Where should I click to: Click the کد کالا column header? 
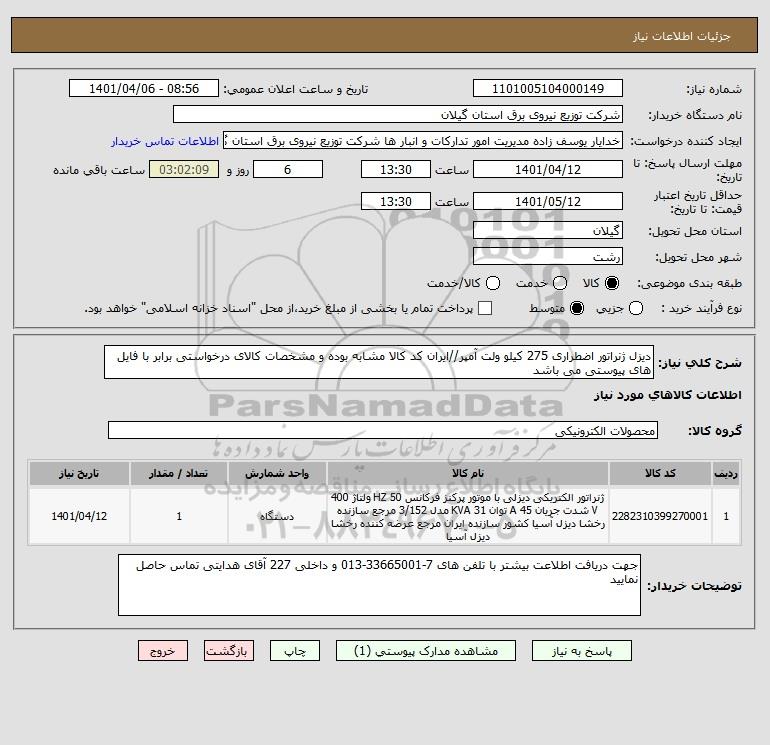pyautogui.click(x=660, y=473)
